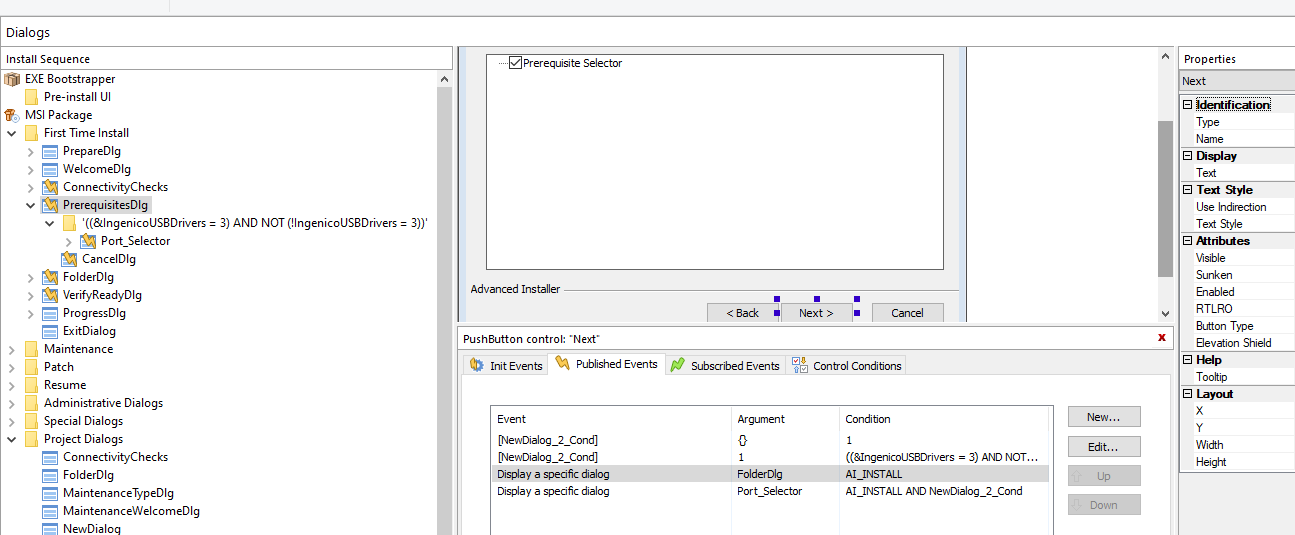Screen dimensions: 1295x535
Task: Click the MSI Package icon
Action: (12, 115)
